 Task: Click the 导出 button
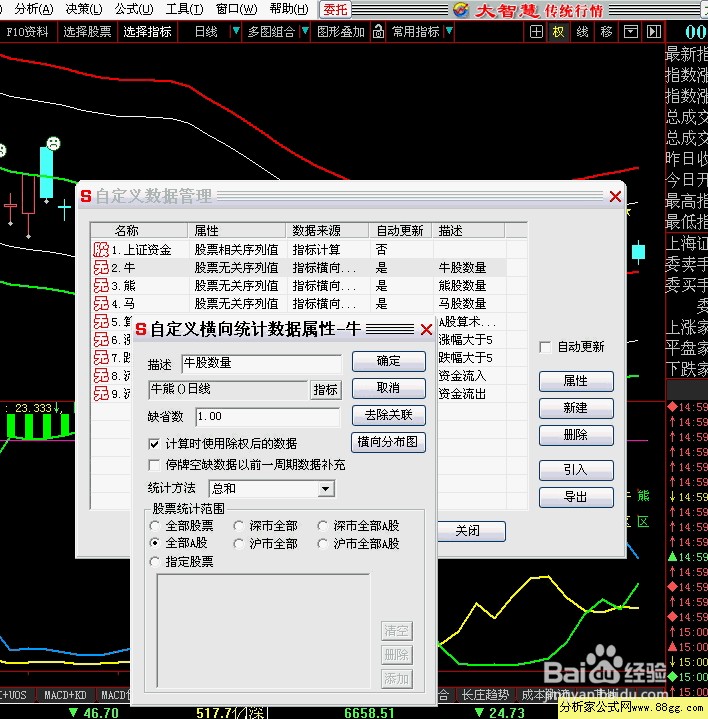[576, 497]
